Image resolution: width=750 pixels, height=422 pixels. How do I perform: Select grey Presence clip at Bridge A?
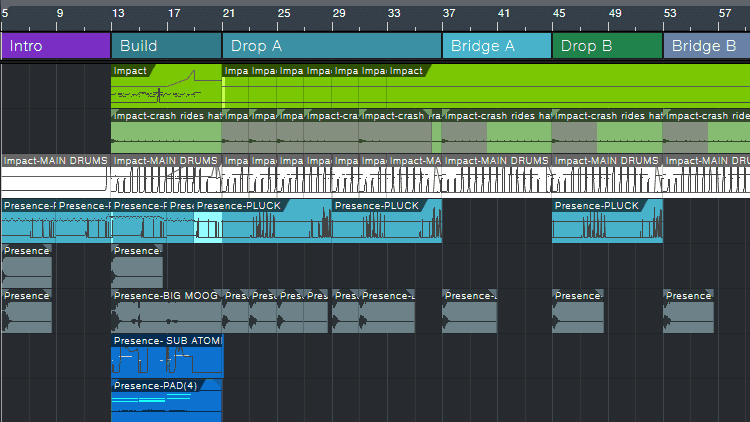coord(470,311)
